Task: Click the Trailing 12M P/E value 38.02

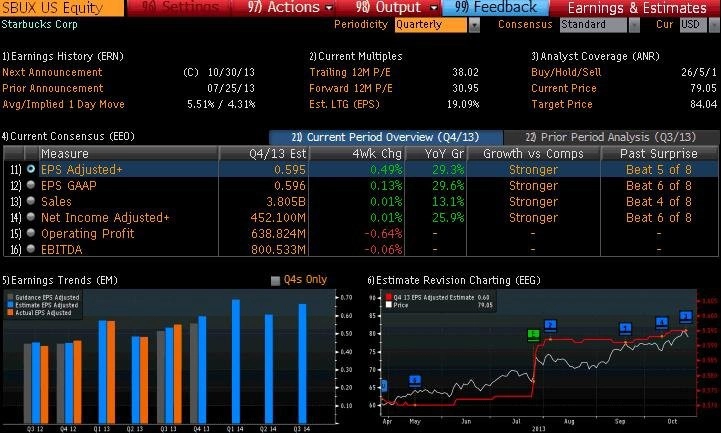Action: tap(465, 73)
